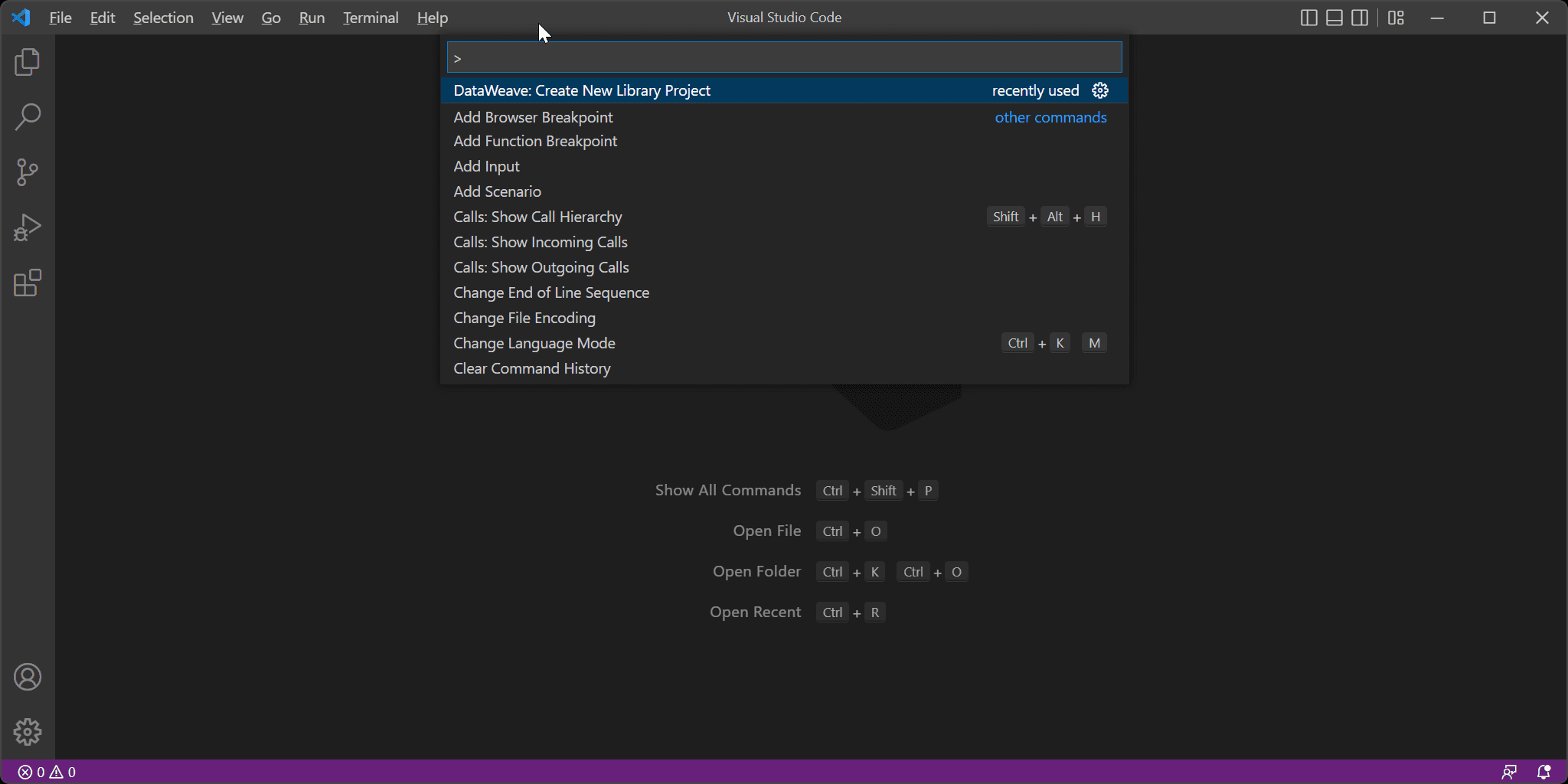1568x784 pixels.
Task: Close the VS Code window
Action: click(x=1542, y=18)
